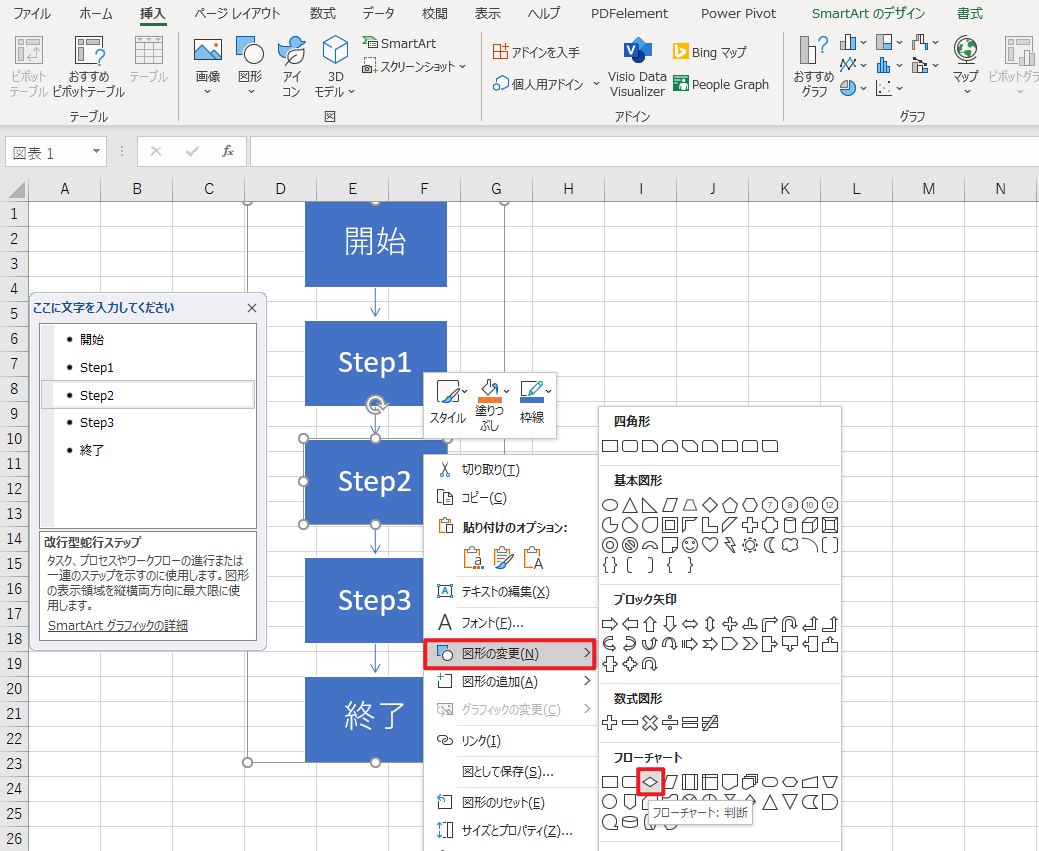The width and height of the screenshot is (1039, 851).
Task: Pick the heart basic shape
Action: click(x=710, y=545)
